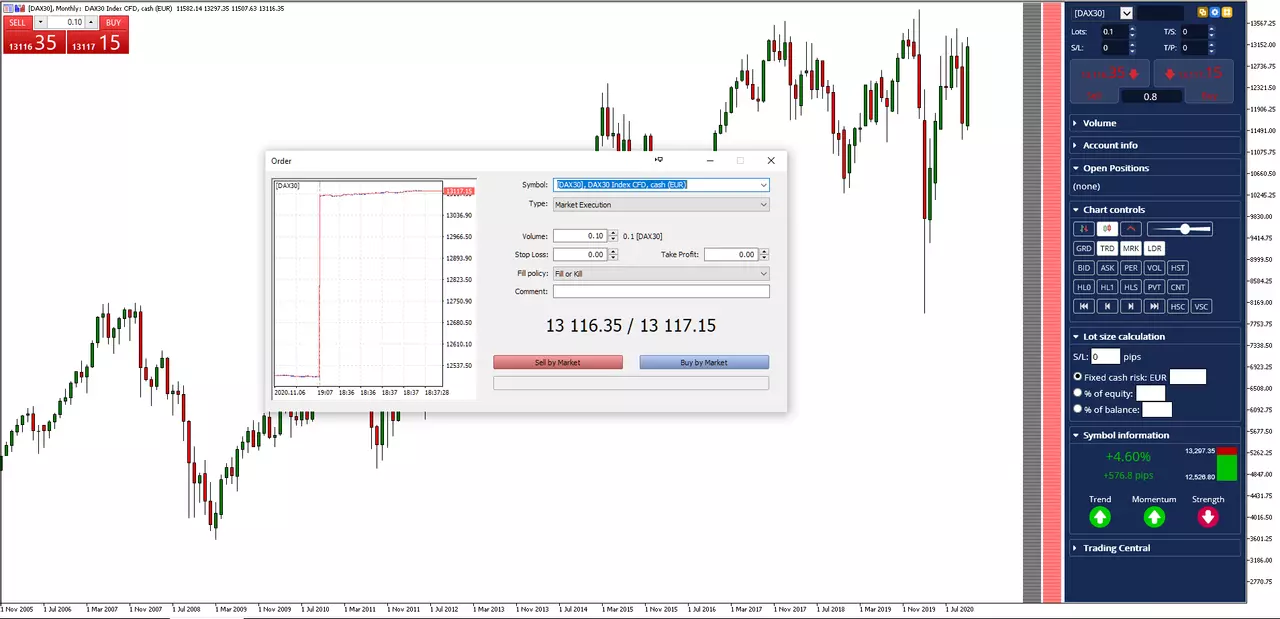Toggle the ASK line button

(x=1107, y=268)
